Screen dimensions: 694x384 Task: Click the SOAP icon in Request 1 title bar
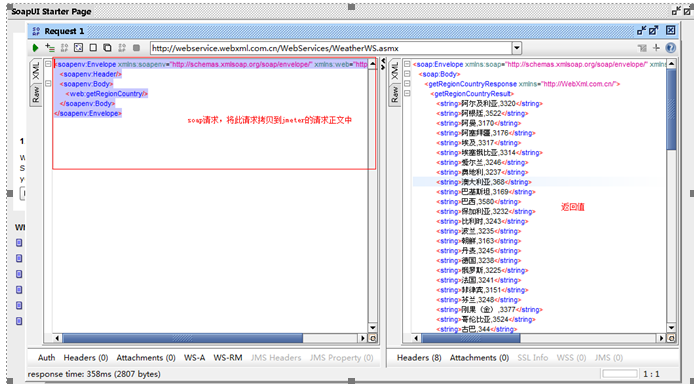tap(36, 31)
